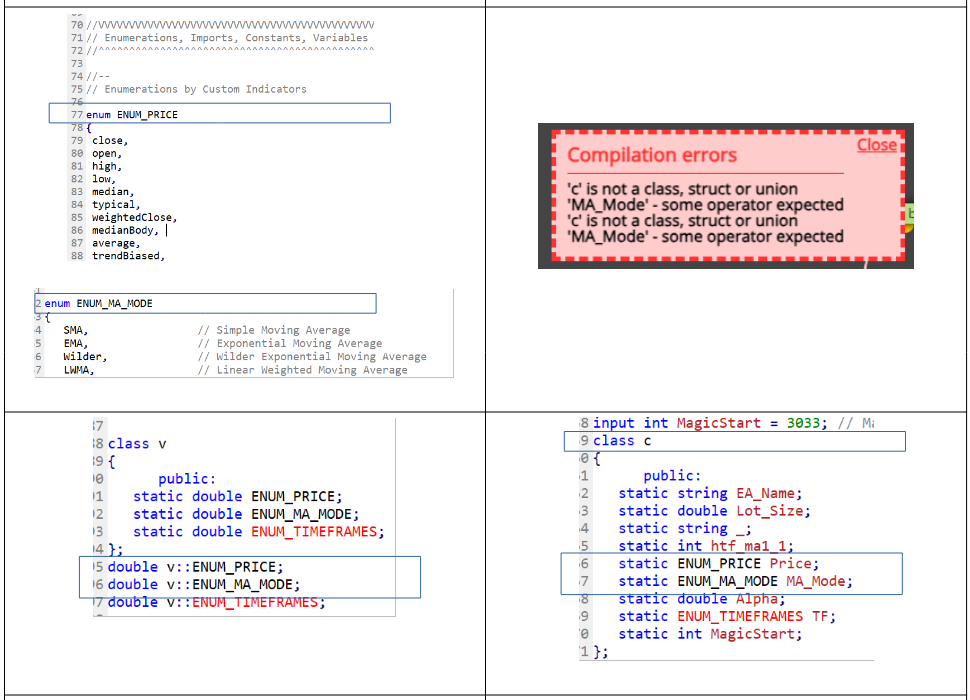Click red 'ENUM_TIMEFRAMES' in class v
This screenshot has height=700, width=970.
pos(314,532)
